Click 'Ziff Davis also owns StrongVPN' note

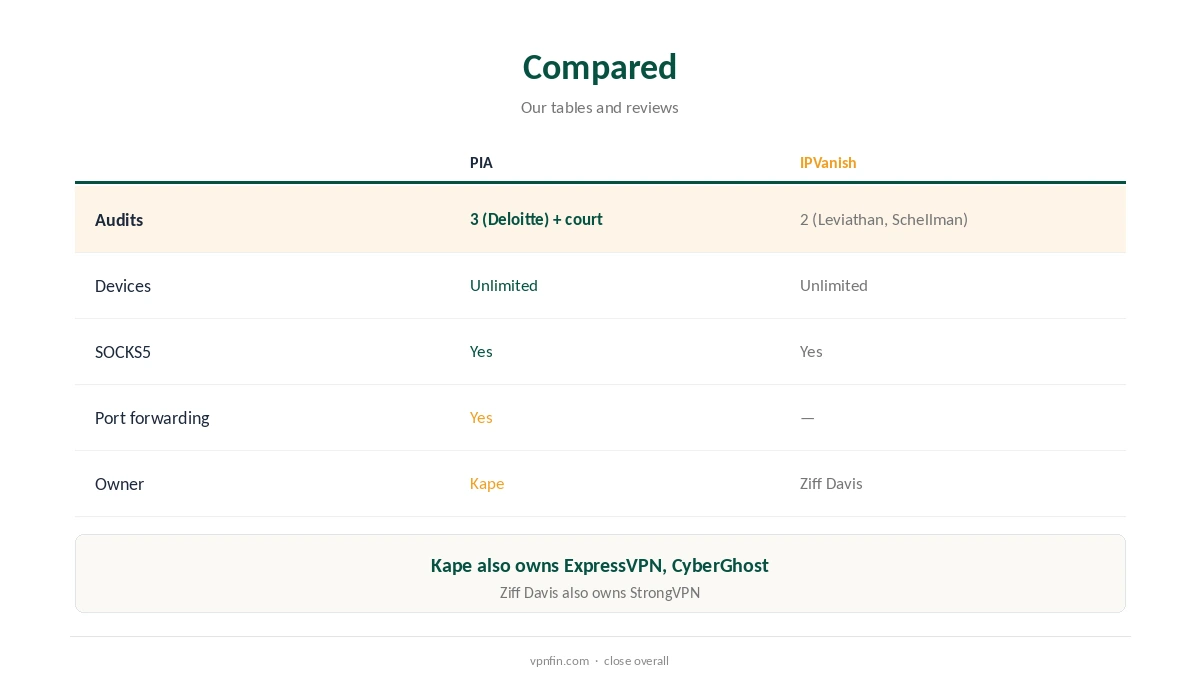click(600, 593)
